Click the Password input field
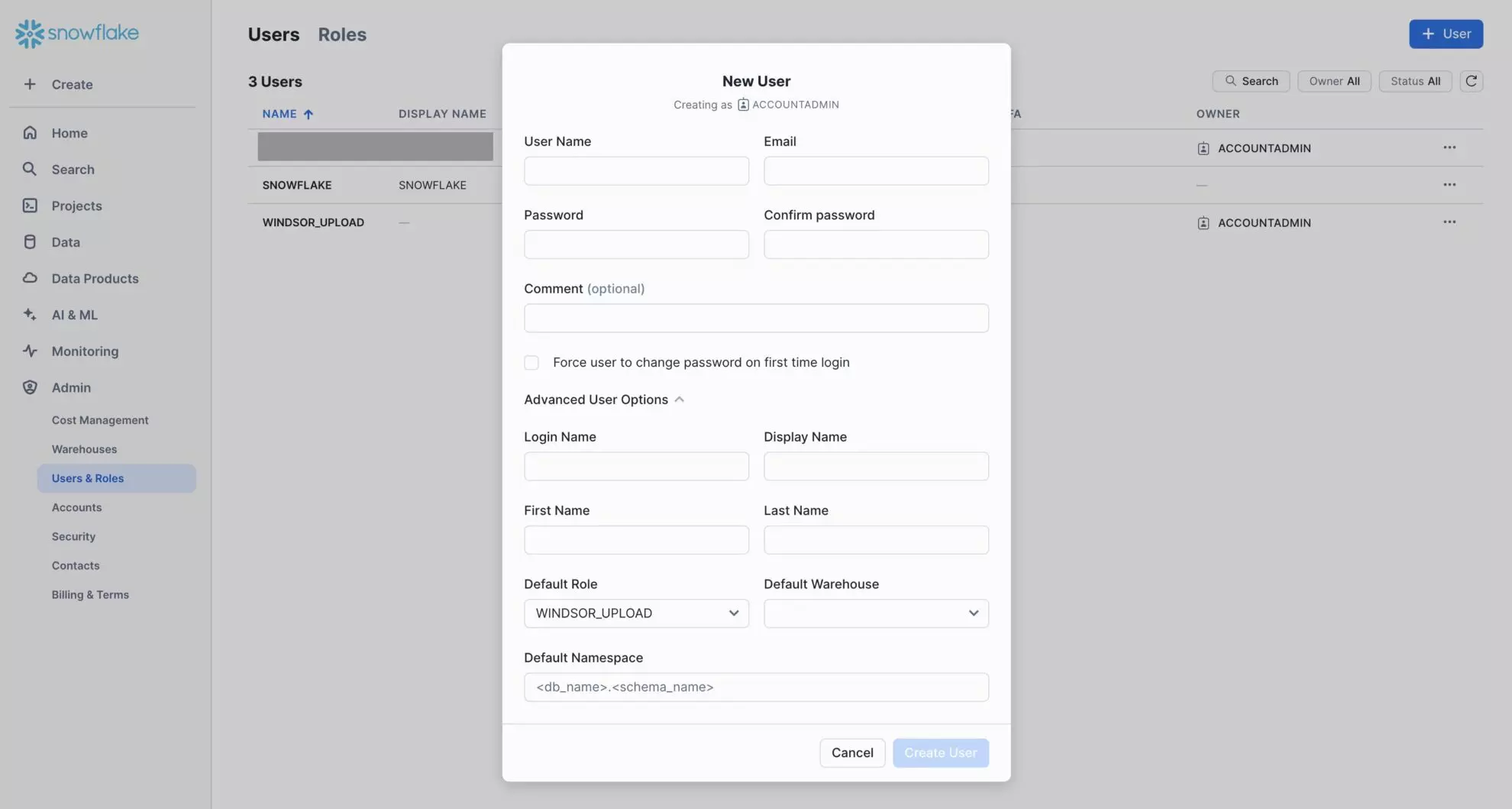Viewport: 1512px width, 809px height. (636, 244)
